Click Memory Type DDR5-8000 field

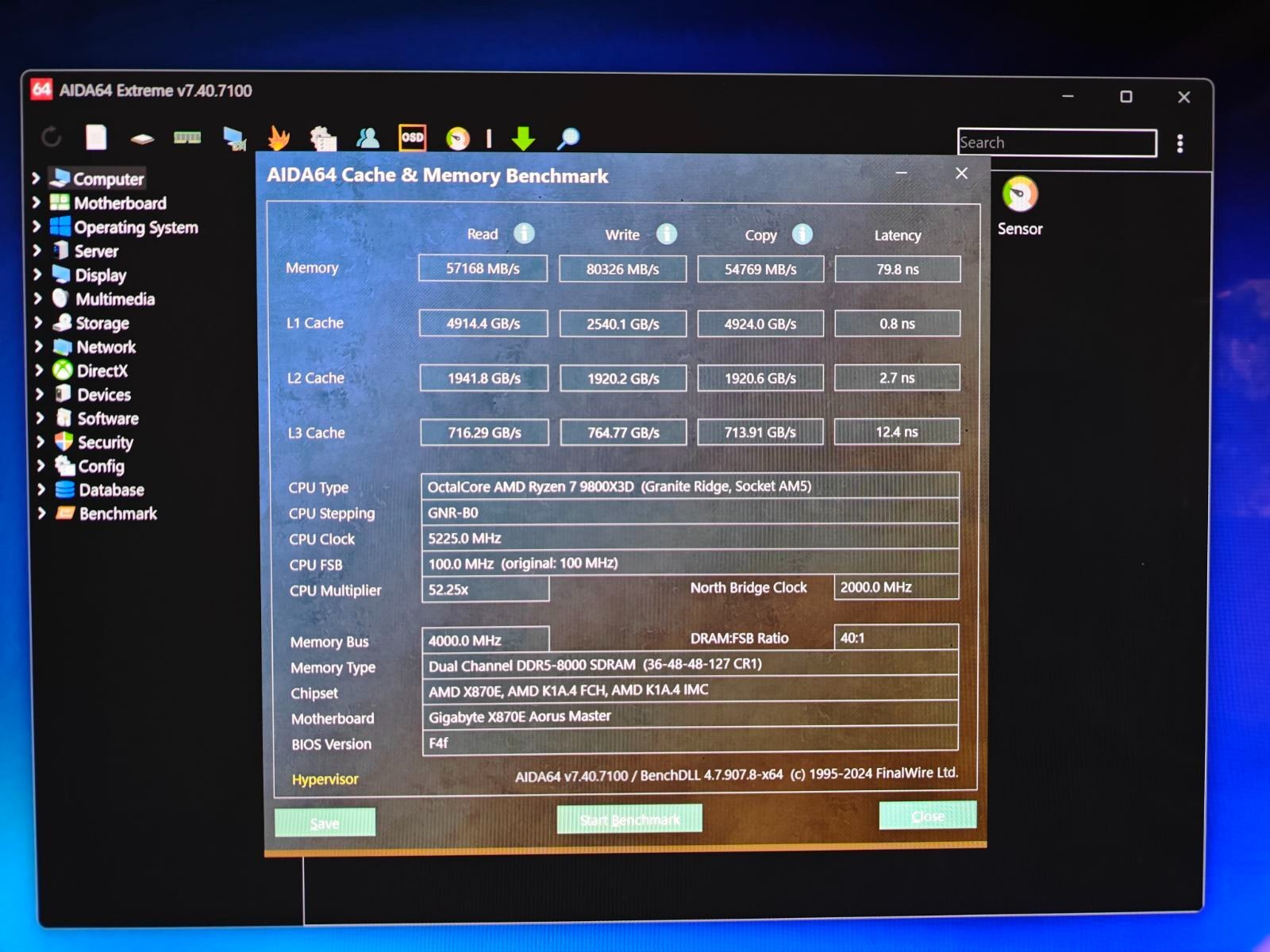point(690,664)
